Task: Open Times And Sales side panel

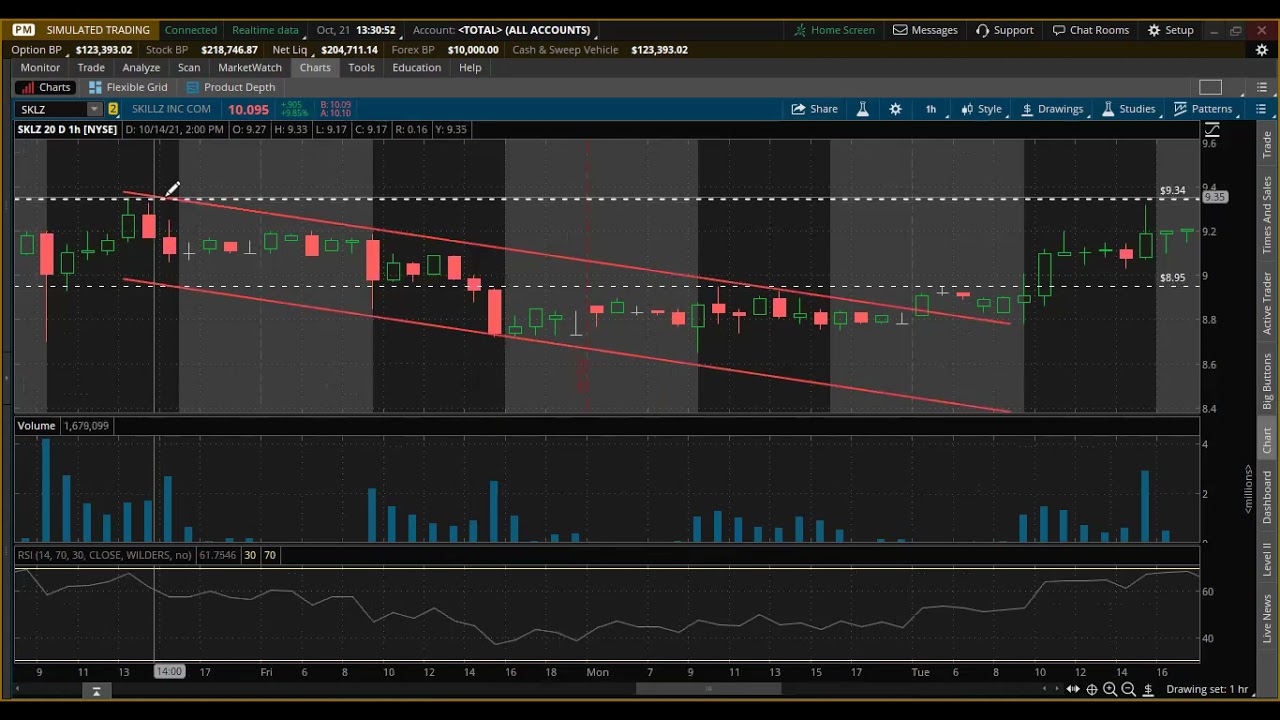Action: 1267,216
